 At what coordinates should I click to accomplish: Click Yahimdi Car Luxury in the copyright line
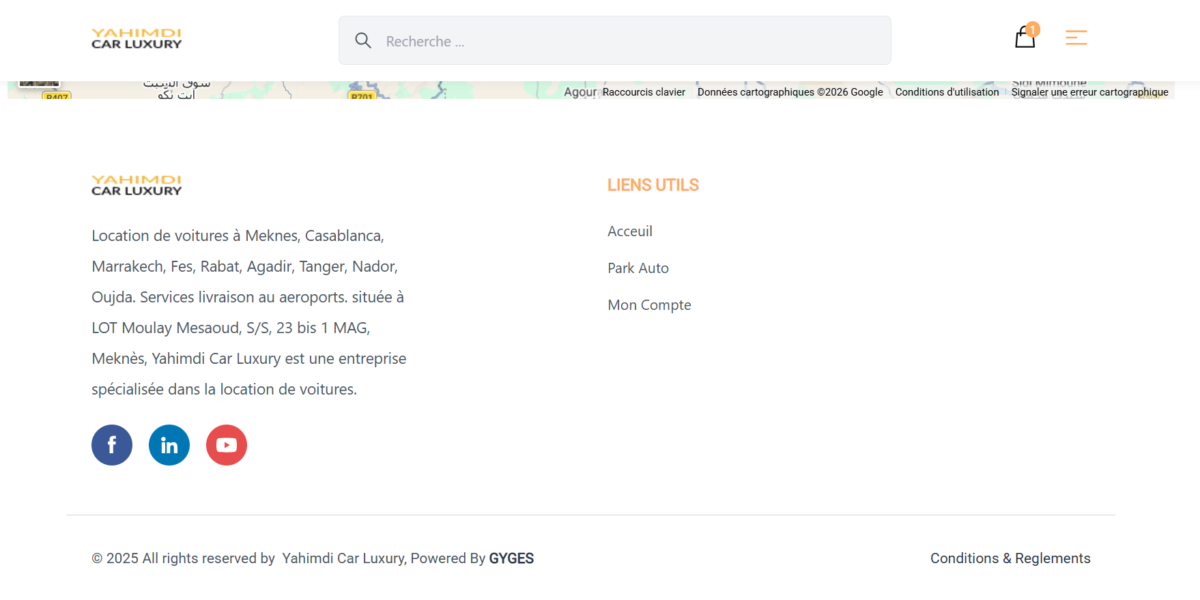[x=343, y=558]
